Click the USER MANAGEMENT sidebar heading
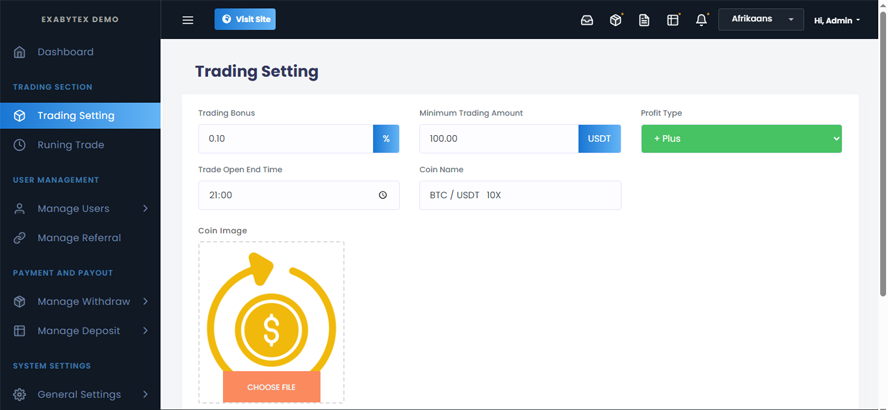Image resolution: width=888 pixels, height=410 pixels. coord(56,180)
